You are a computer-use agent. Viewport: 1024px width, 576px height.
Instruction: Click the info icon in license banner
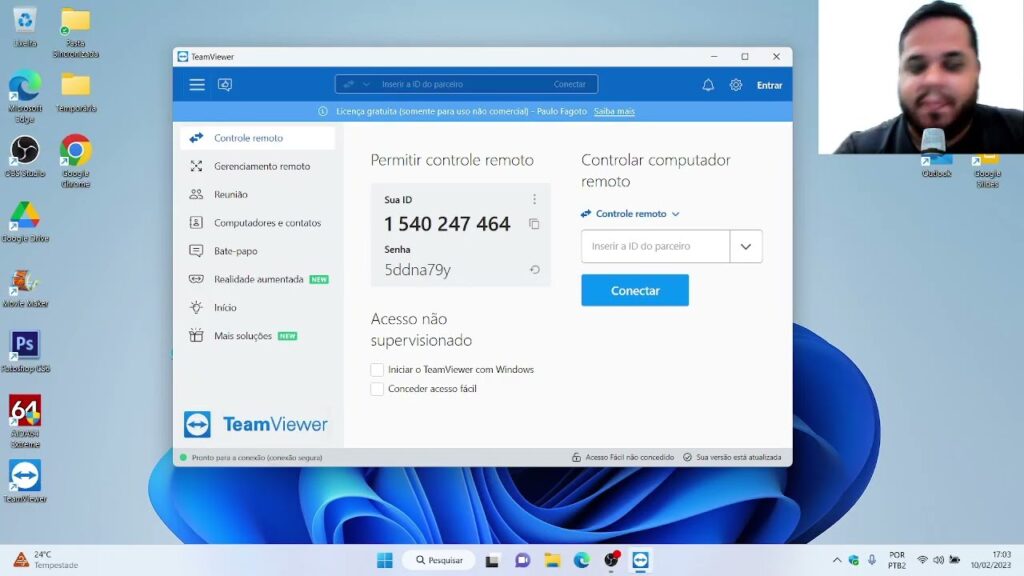[323, 112]
